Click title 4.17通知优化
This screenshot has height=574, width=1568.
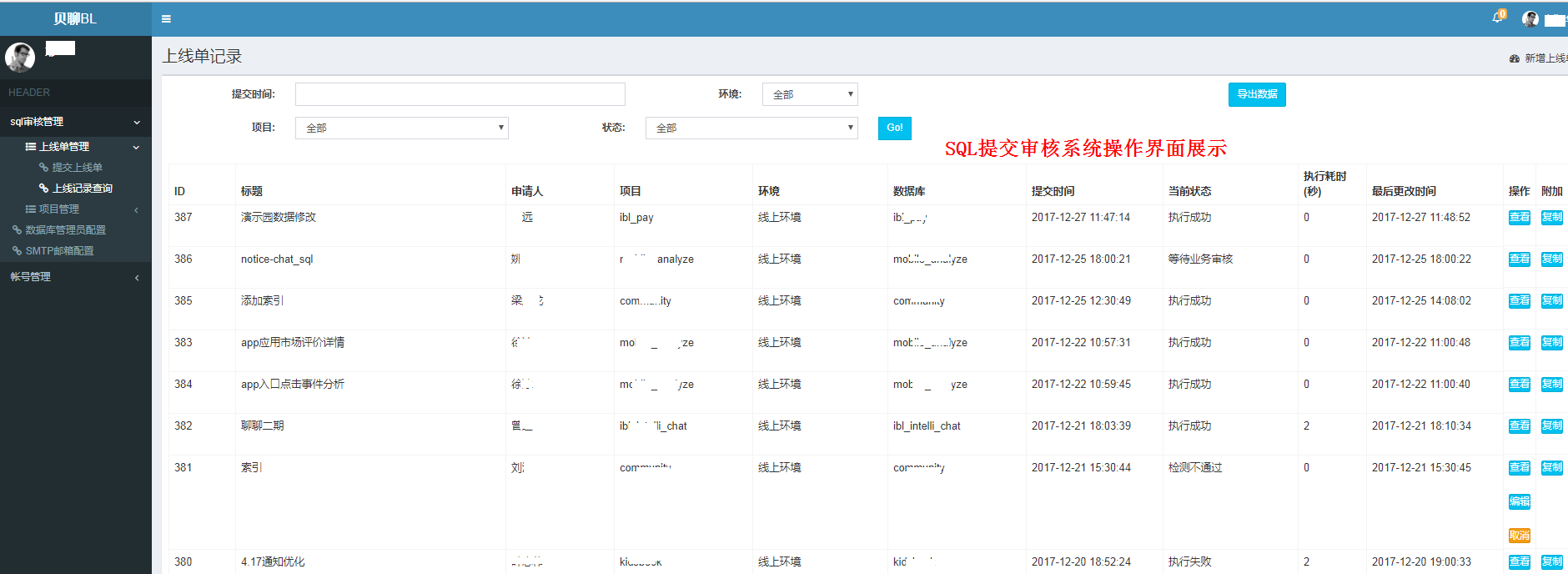coord(273,561)
